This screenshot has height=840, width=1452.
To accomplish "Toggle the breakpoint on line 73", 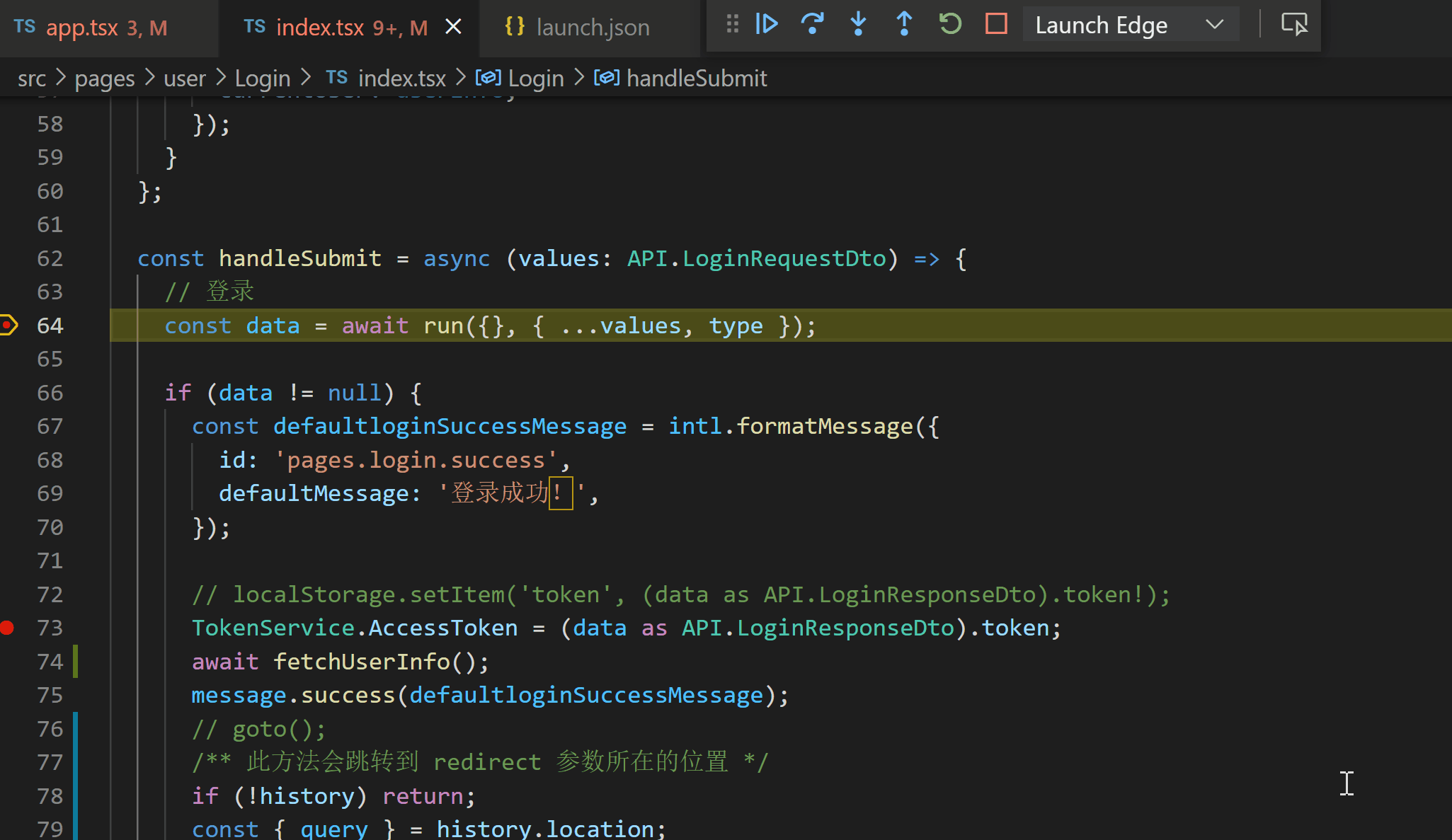I will click(x=8, y=628).
